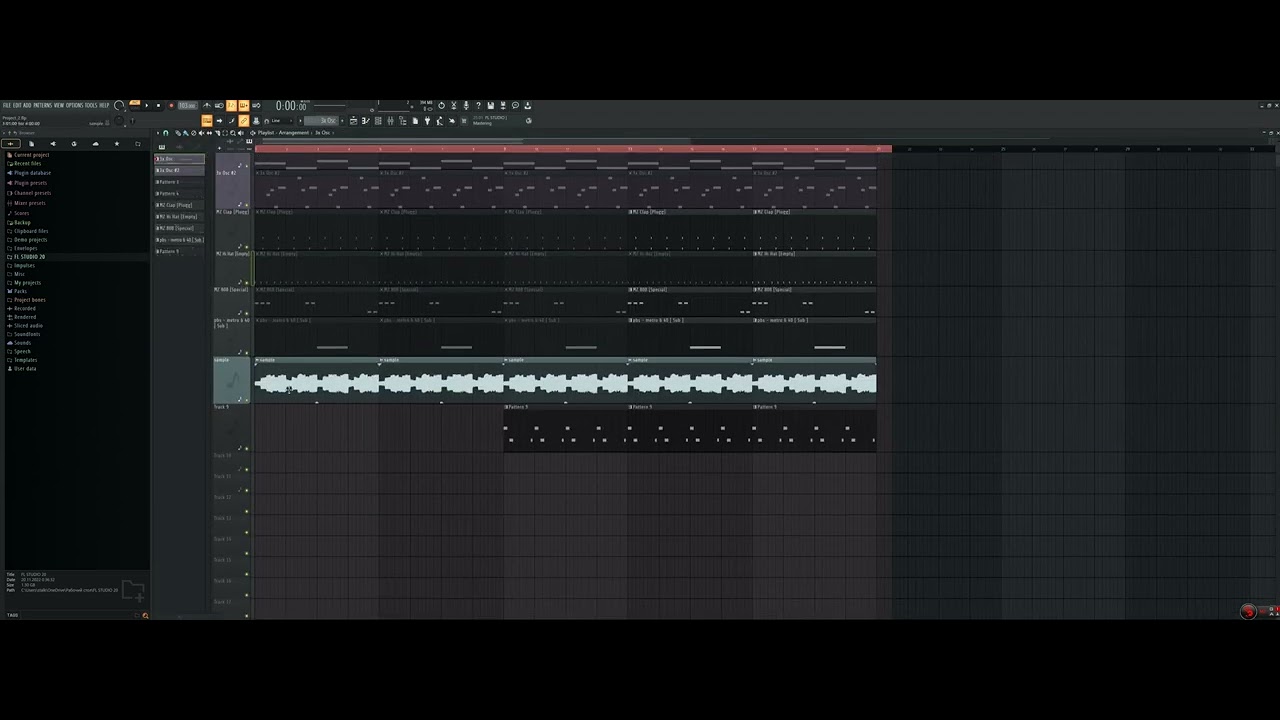The height and width of the screenshot is (720, 1280).
Task: Toggle the highlighted countdown before recording button
Action: coord(231,105)
